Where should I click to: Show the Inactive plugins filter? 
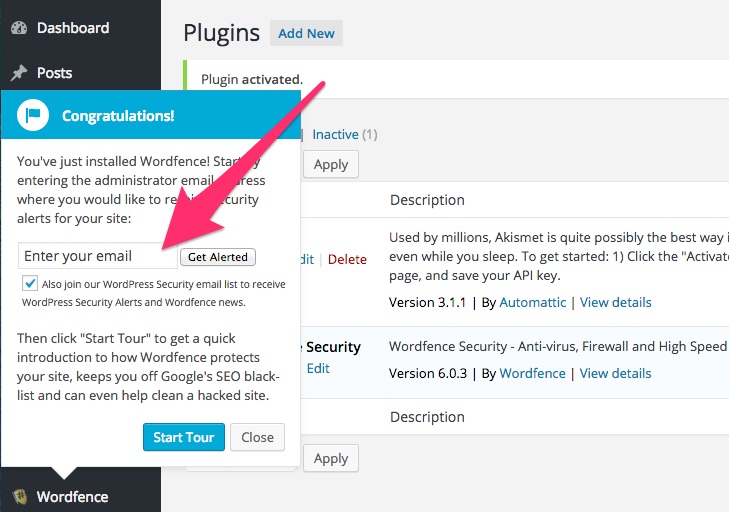point(335,134)
